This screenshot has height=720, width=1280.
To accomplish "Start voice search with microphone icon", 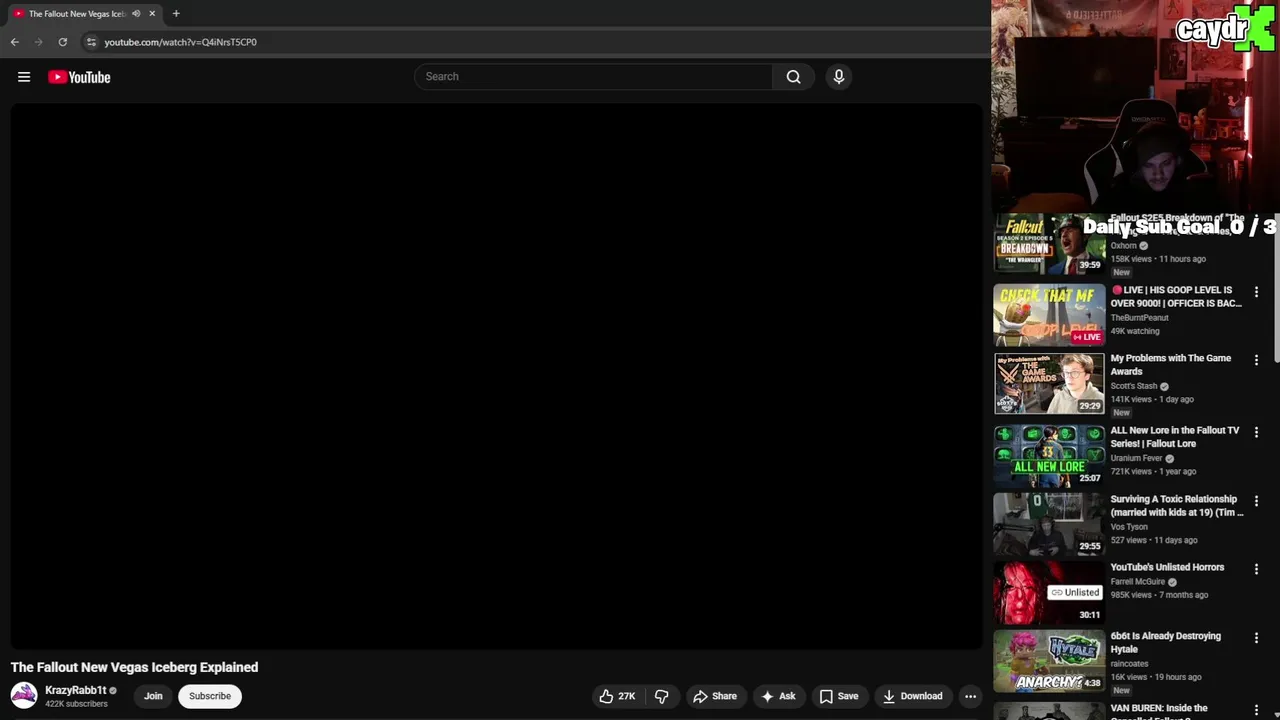I will (839, 77).
